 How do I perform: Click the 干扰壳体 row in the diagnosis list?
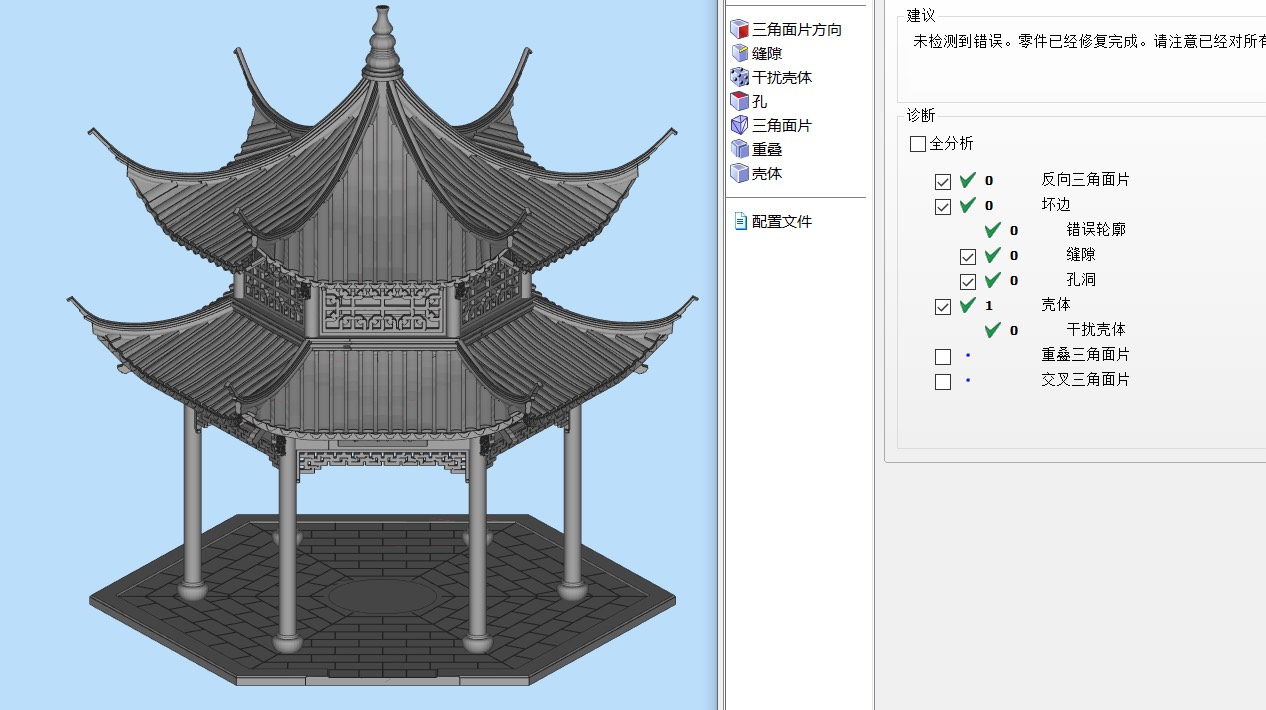coord(1095,330)
